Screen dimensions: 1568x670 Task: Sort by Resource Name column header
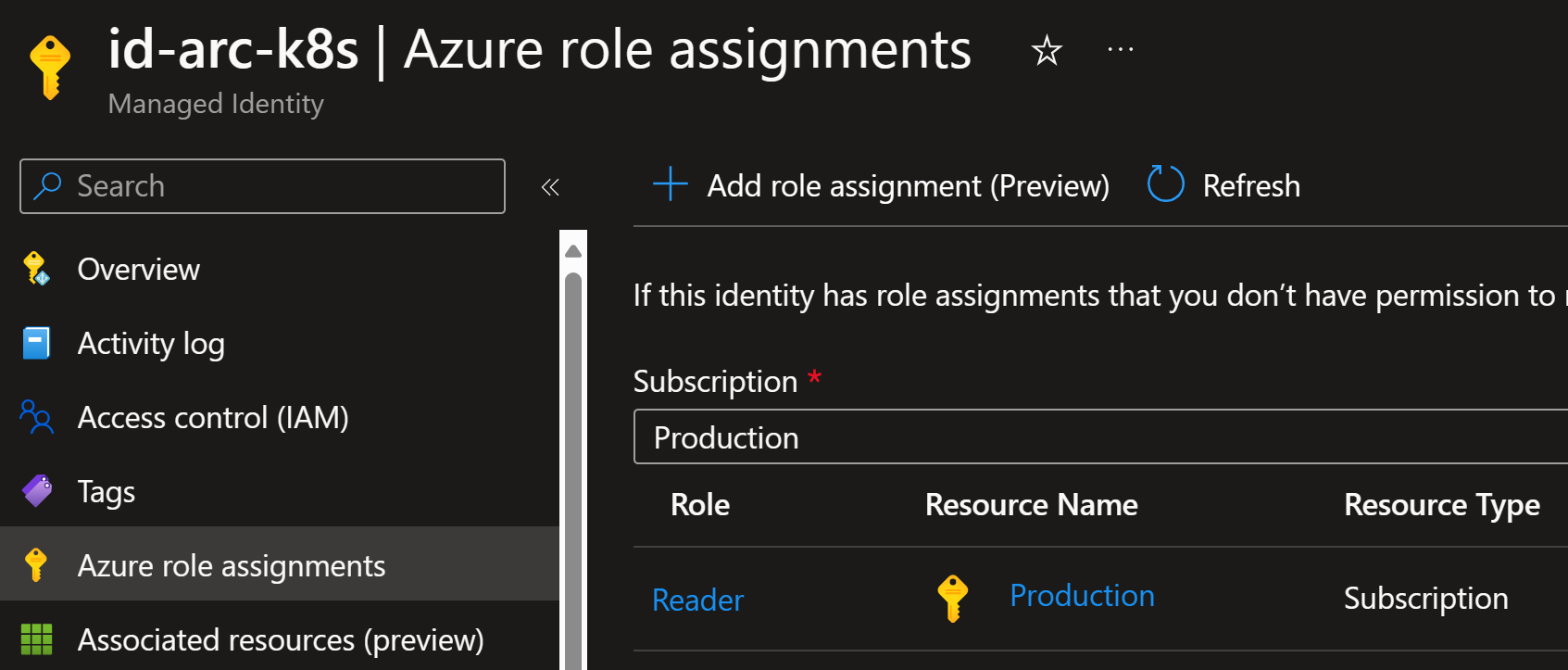(x=1031, y=505)
